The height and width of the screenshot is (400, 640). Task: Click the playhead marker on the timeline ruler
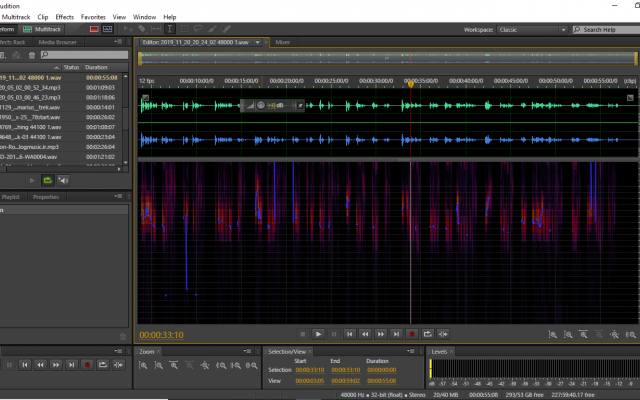[x=411, y=84]
